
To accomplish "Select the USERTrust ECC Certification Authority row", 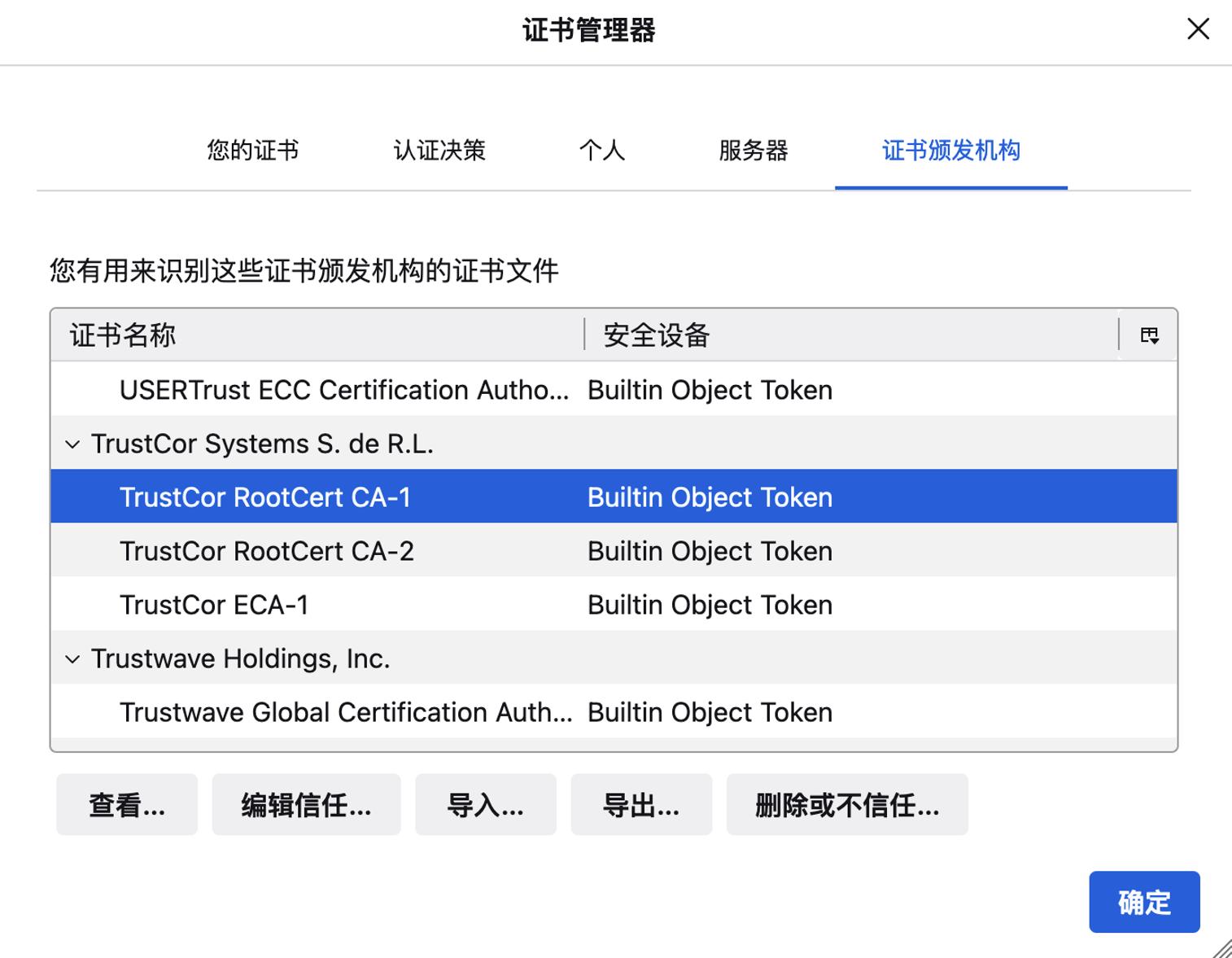I will click(614, 390).
